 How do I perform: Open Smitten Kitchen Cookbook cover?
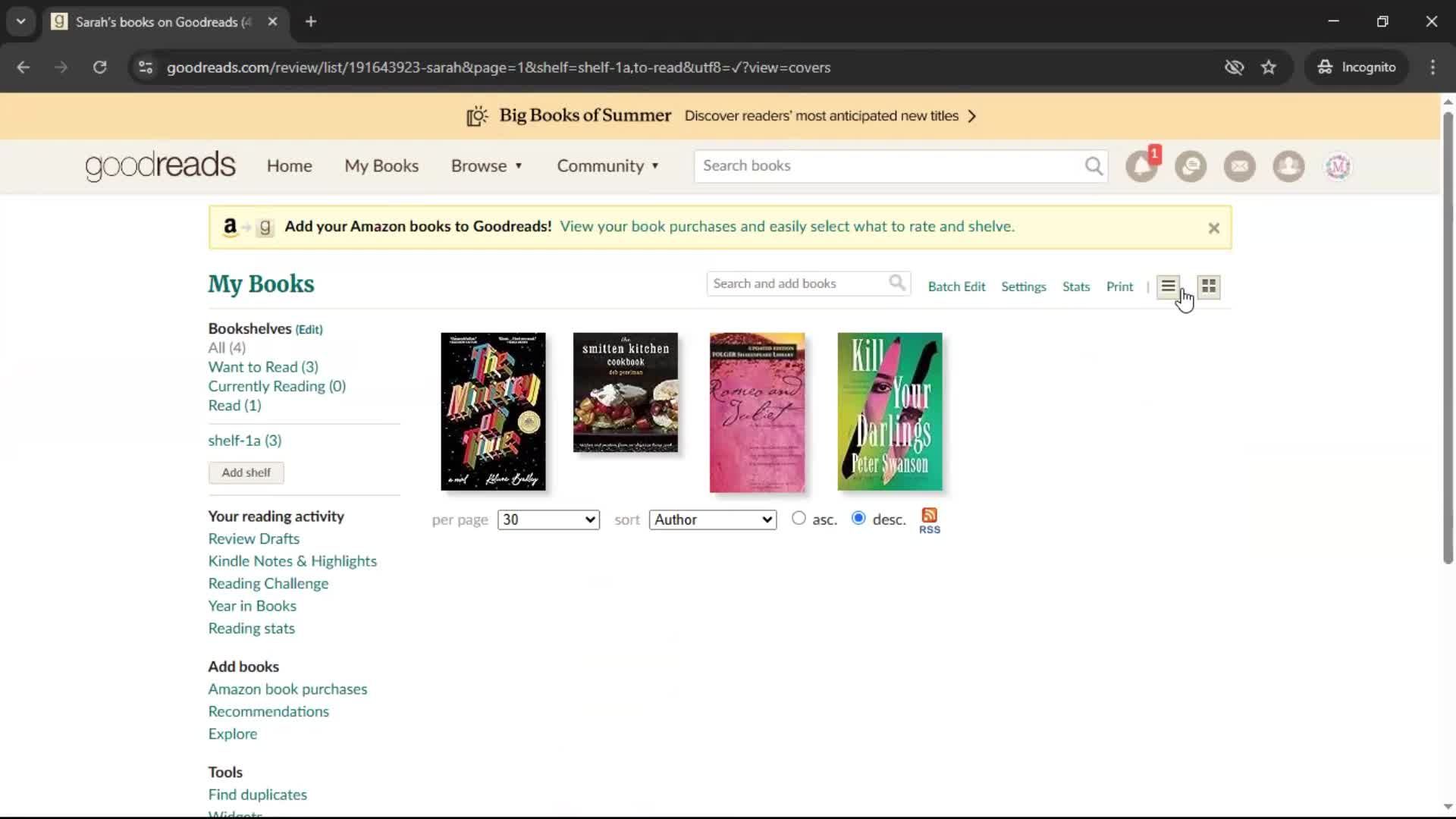pyautogui.click(x=625, y=392)
